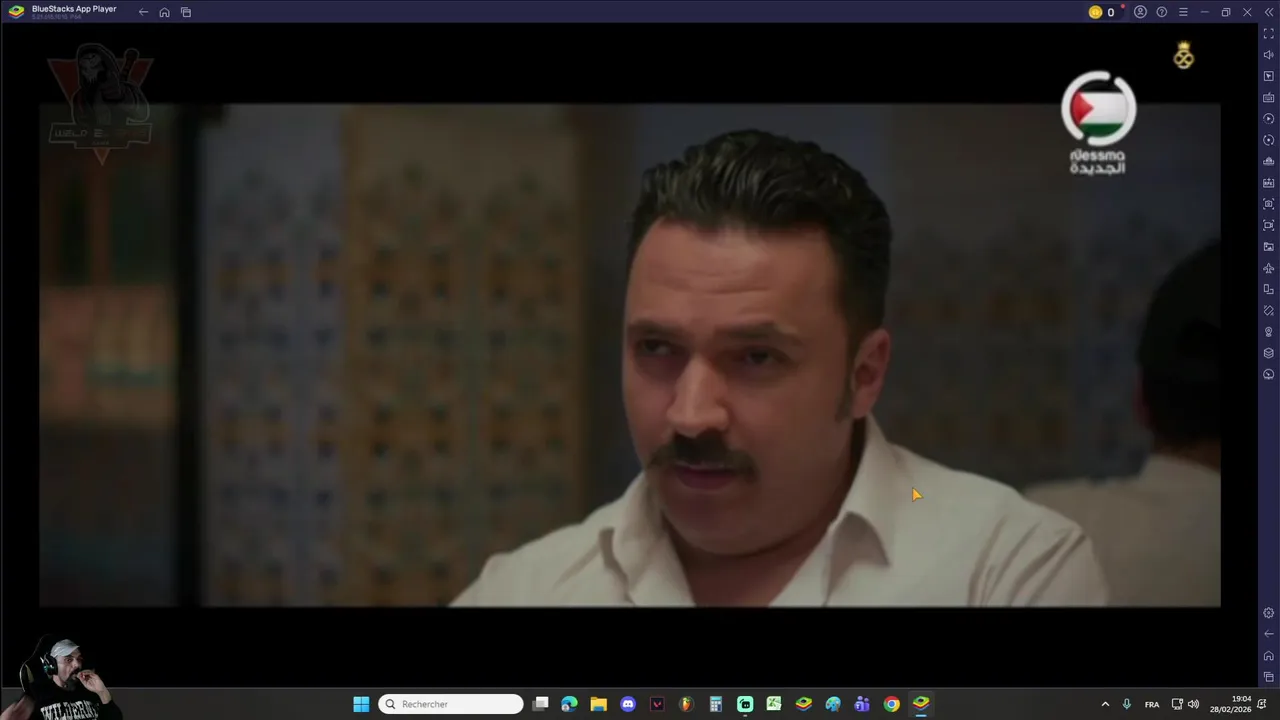
Task: Open the FRA language switcher
Action: 1152,704
